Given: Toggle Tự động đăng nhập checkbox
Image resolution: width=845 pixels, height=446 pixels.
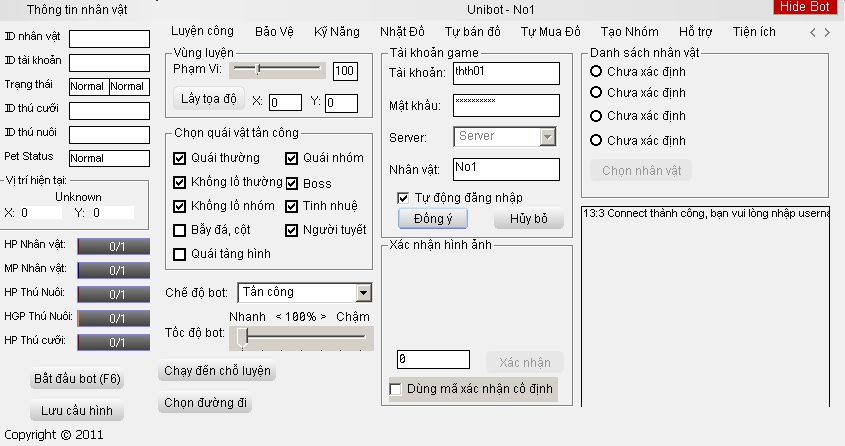Looking at the screenshot, I should pos(403,198).
